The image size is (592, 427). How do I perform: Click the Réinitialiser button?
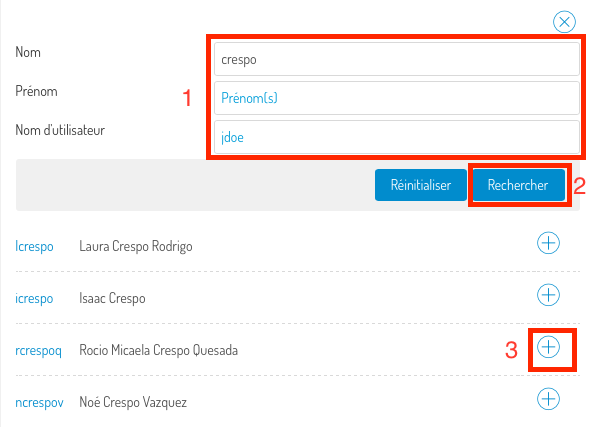[x=421, y=185]
